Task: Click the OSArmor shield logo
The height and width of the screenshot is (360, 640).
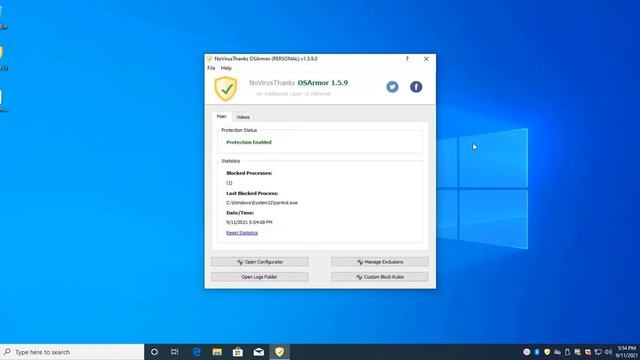Action: point(226,89)
